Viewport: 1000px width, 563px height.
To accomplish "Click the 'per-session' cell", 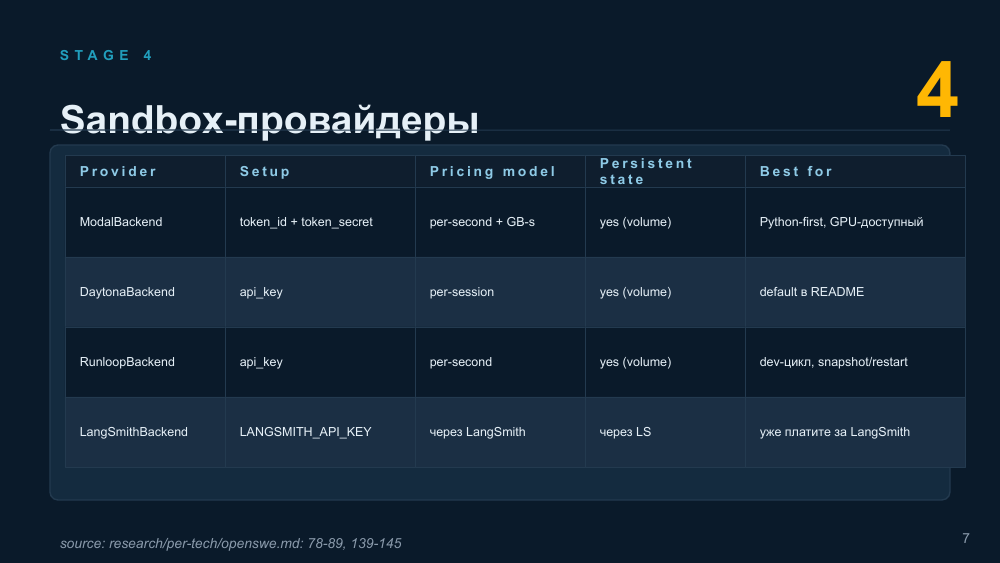I will (x=500, y=293).
